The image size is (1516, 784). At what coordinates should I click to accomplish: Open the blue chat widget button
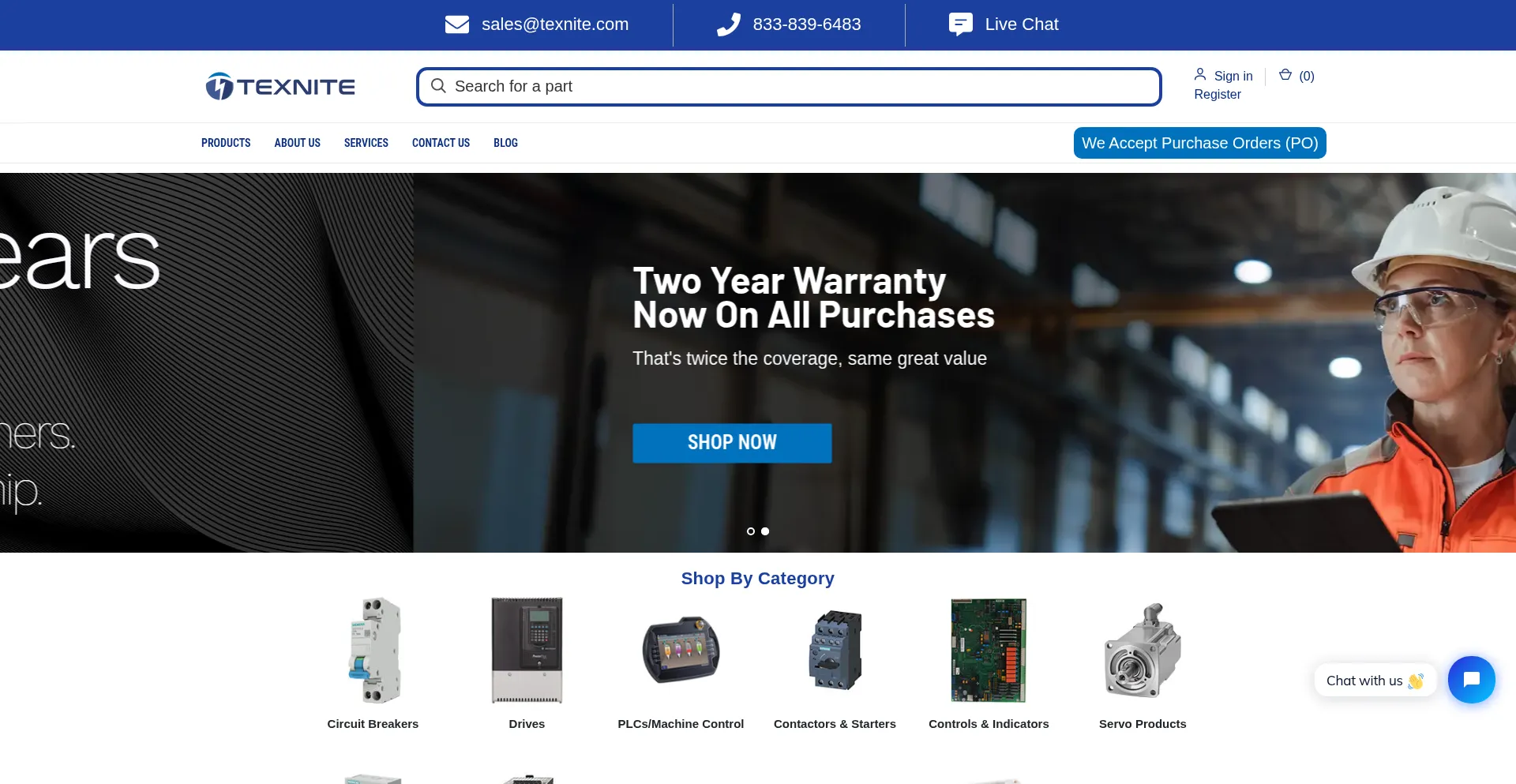click(1471, 680)
